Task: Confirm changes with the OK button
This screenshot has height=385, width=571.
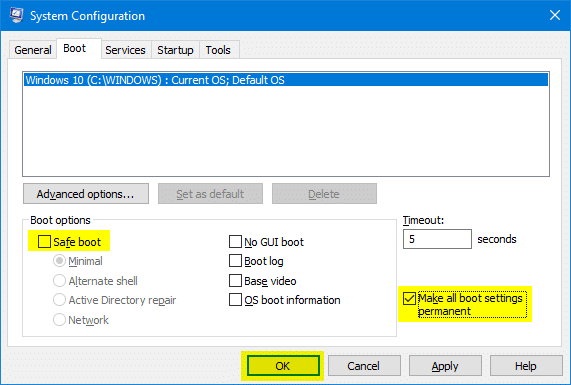Action: click(283, 366)
